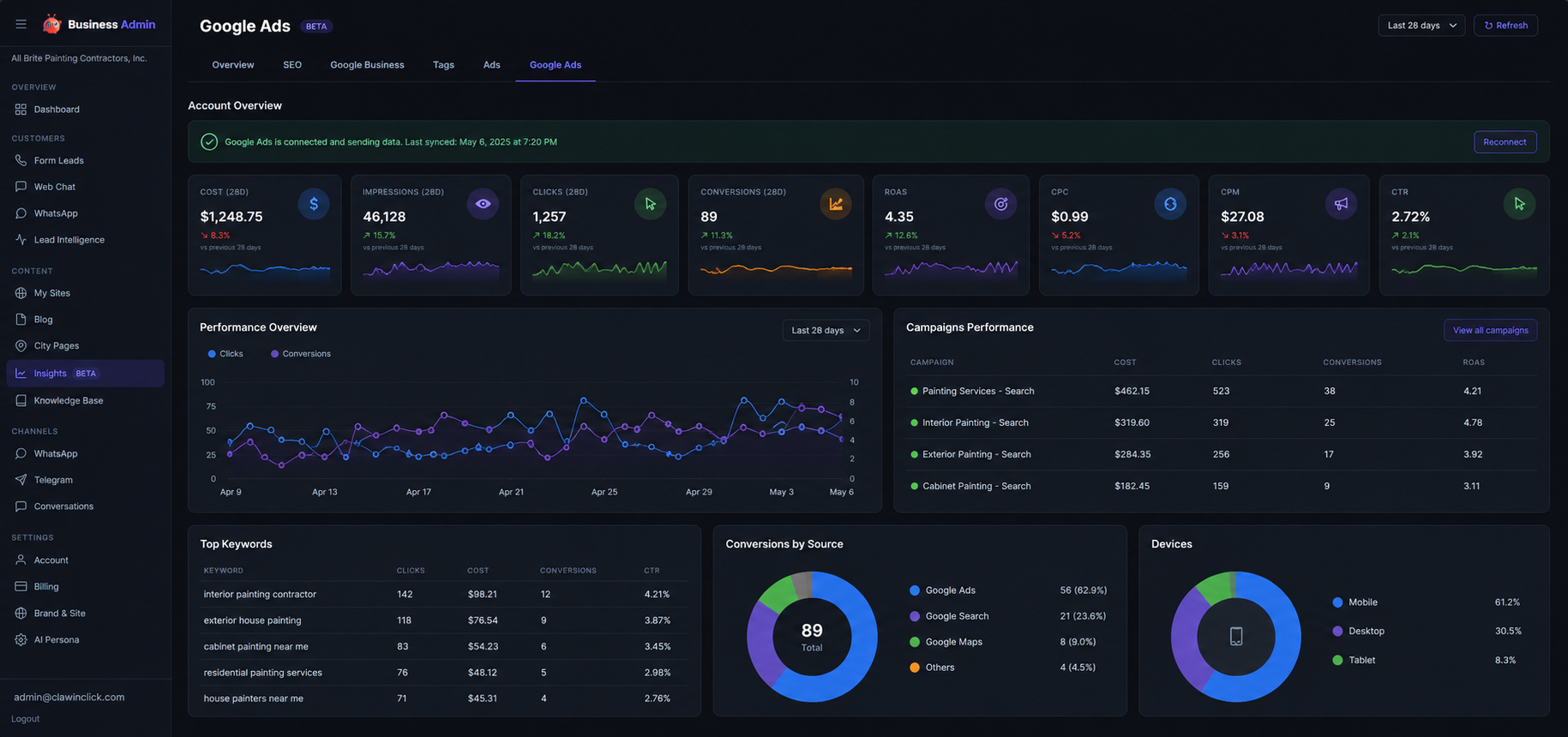
Task: Click the Web Chat bubble icon
Action: click(21, 187)
